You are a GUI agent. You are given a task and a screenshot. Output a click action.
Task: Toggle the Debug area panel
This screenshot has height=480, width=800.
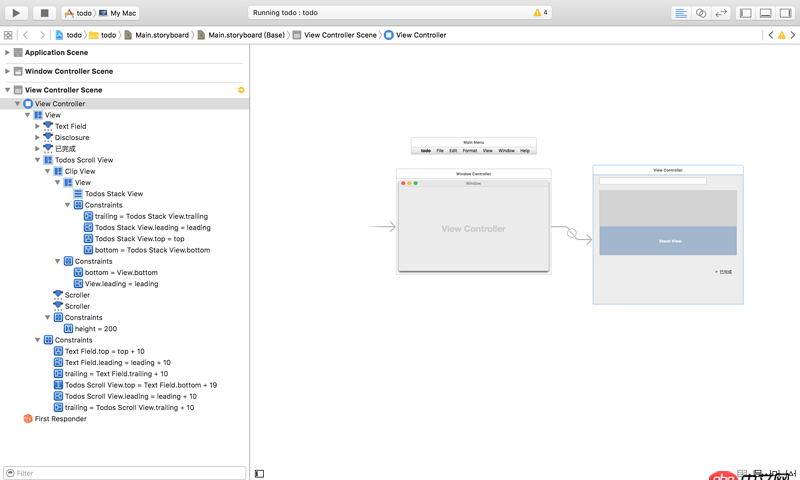pos(765,13)
